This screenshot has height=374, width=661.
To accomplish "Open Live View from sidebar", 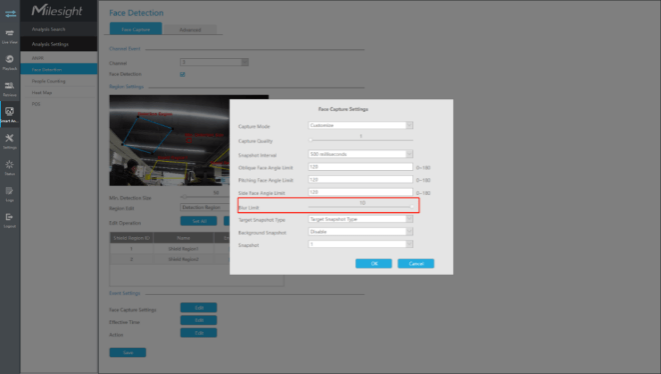I will (x=10, y=36).
